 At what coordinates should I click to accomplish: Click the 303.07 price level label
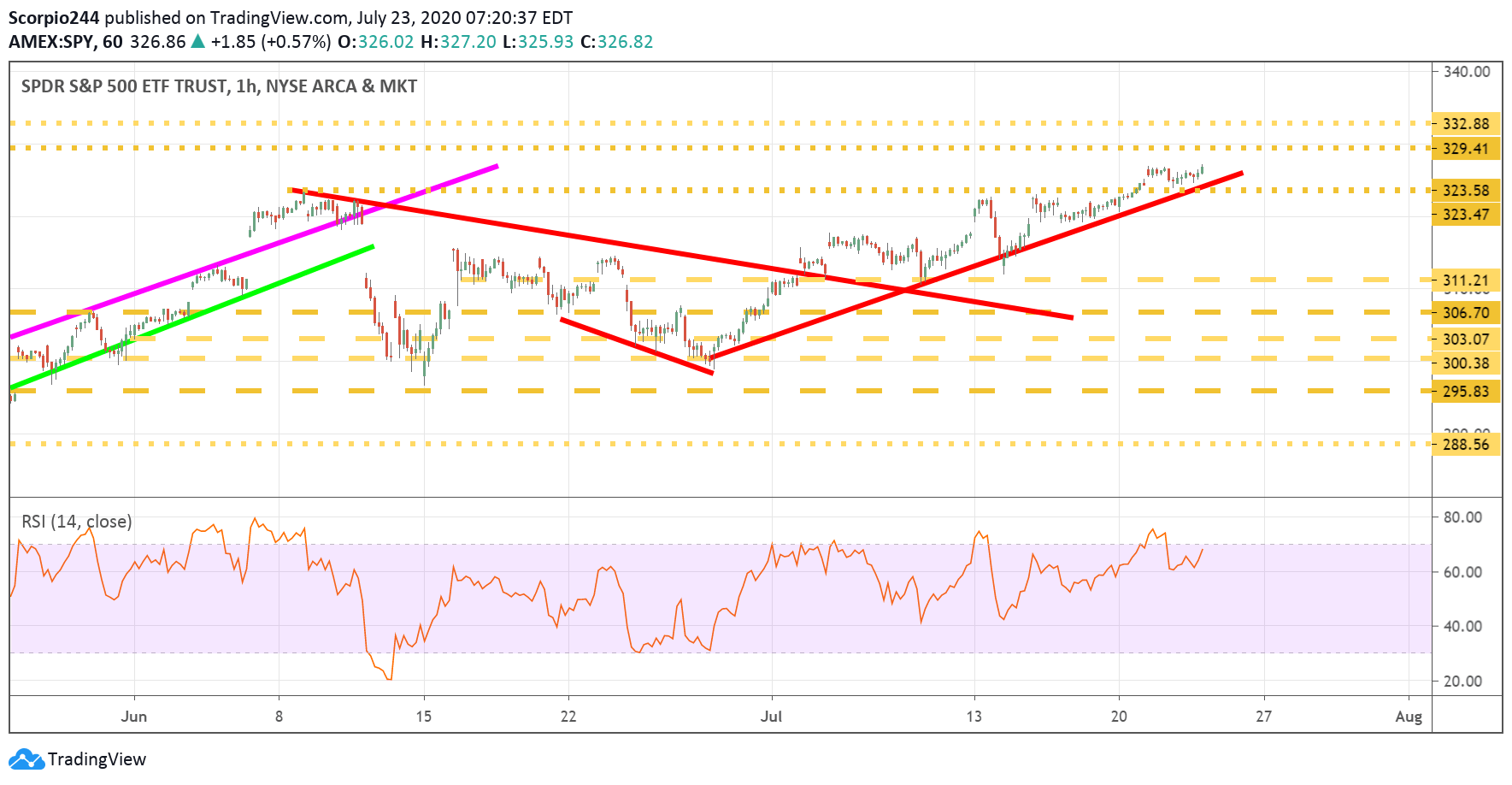1466,339
